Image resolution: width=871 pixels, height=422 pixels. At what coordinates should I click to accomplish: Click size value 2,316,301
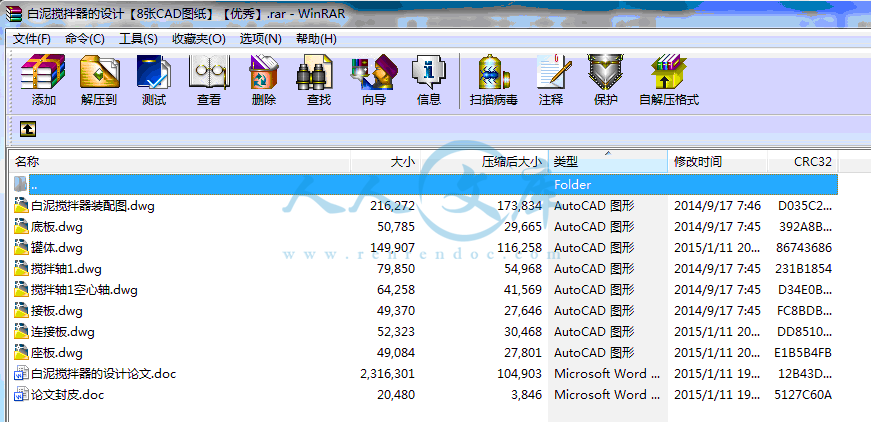tap(387, 374)
